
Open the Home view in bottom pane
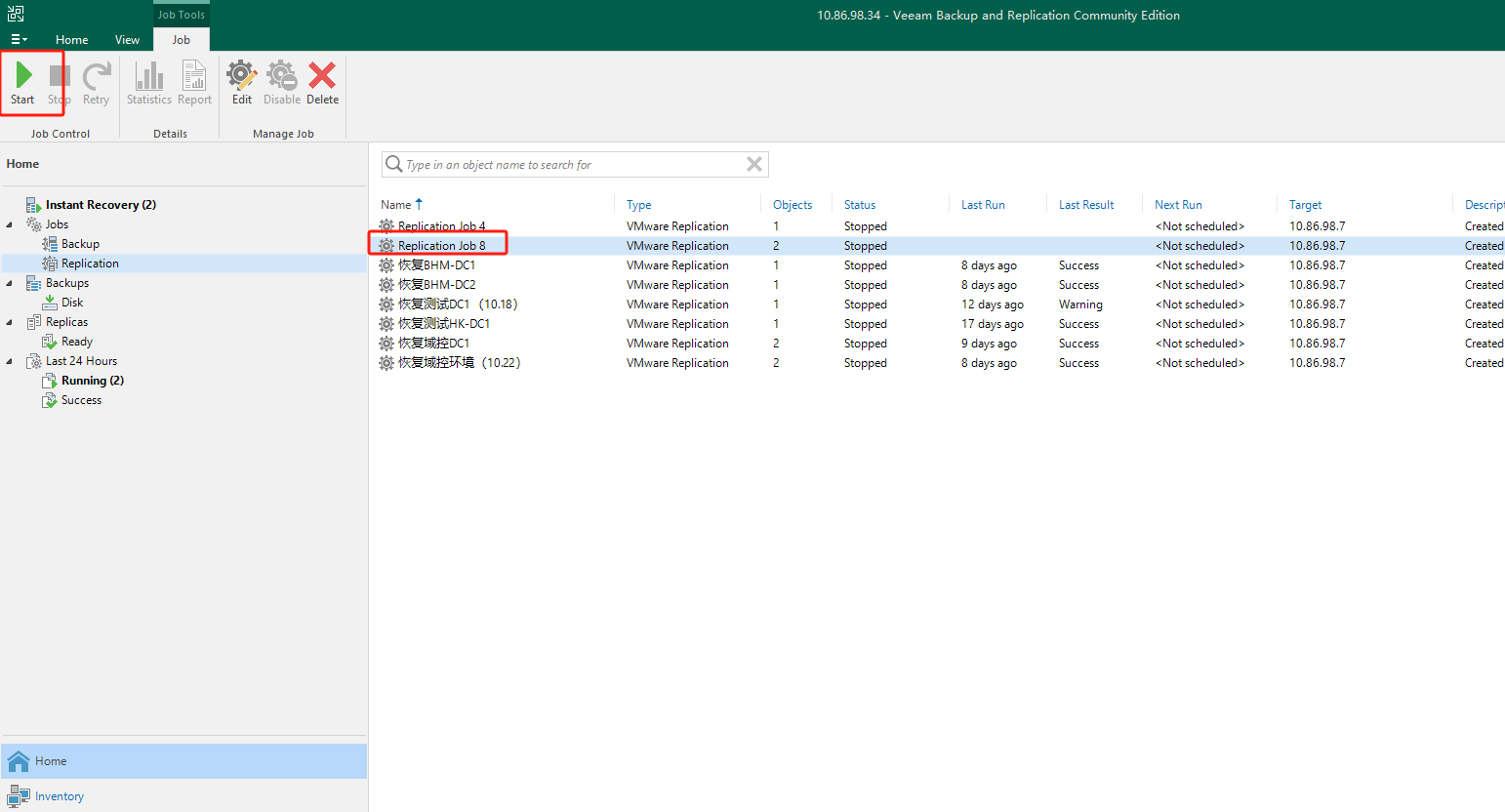pyautogui.click(x=184, y=761)
